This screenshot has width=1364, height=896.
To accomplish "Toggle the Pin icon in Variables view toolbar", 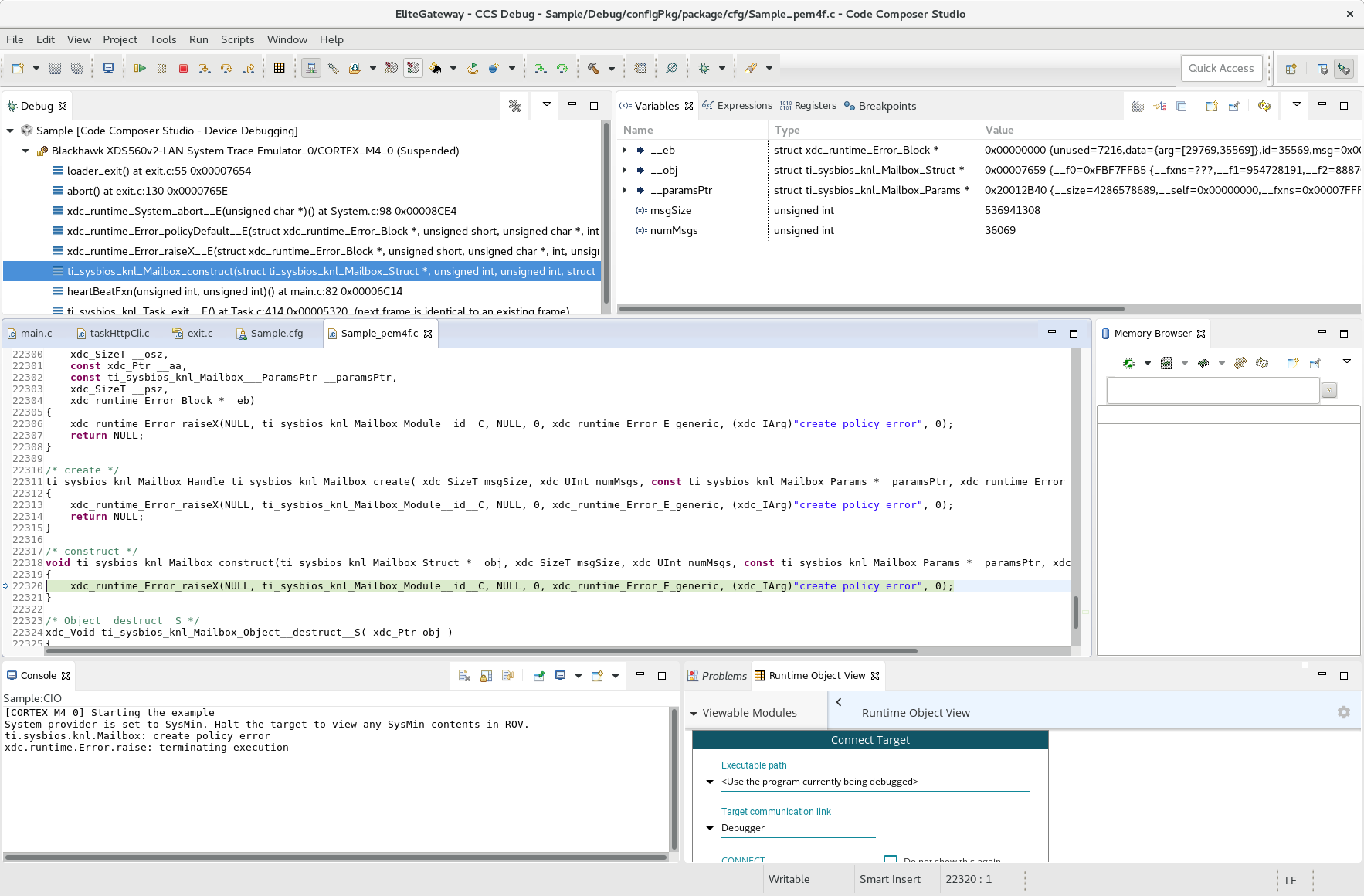I will (1233, 106).
